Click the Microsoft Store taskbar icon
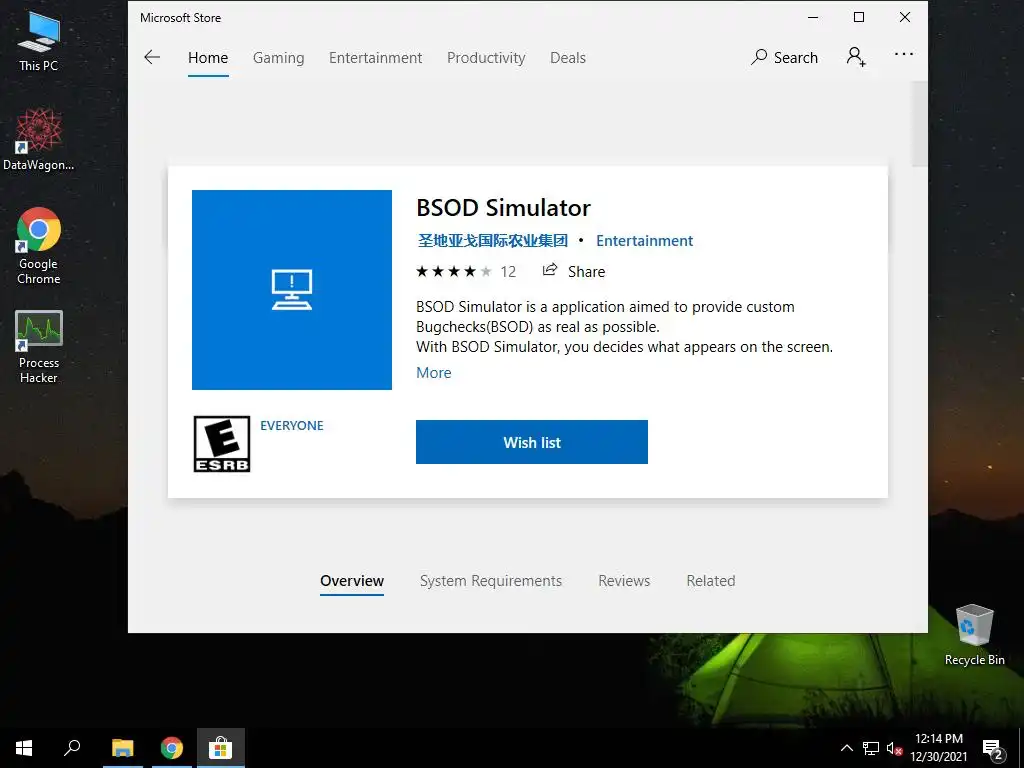 click(221, 748)
